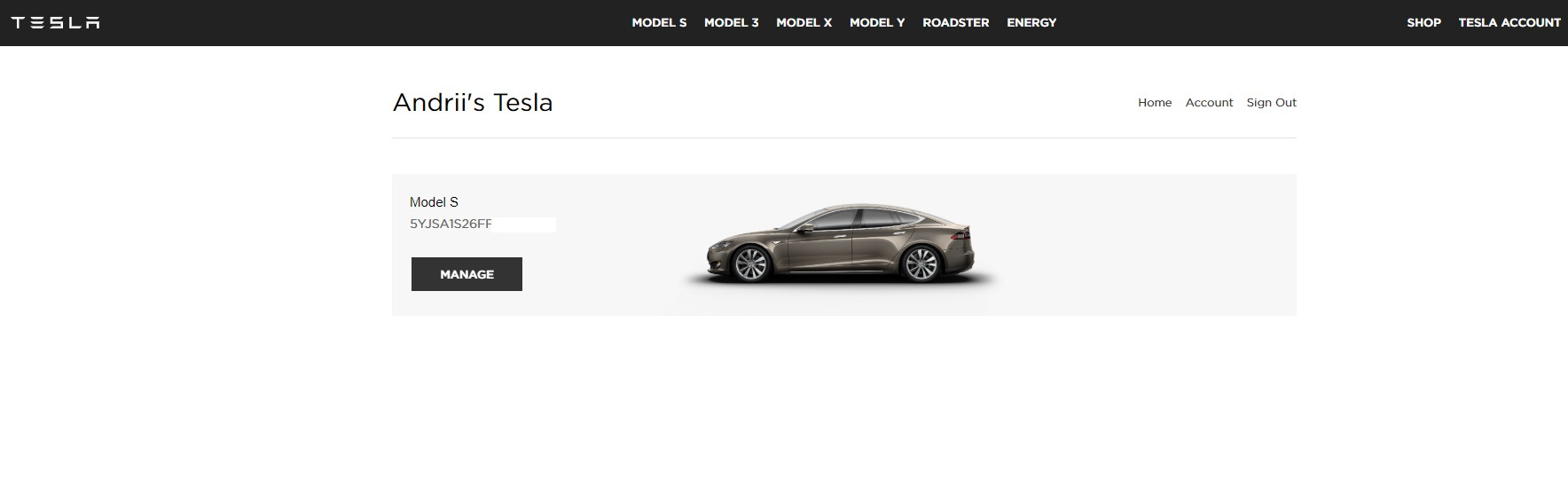Click the Tesla logo
This screenshot has width=1568, height=480.
[x=55, y=22]
